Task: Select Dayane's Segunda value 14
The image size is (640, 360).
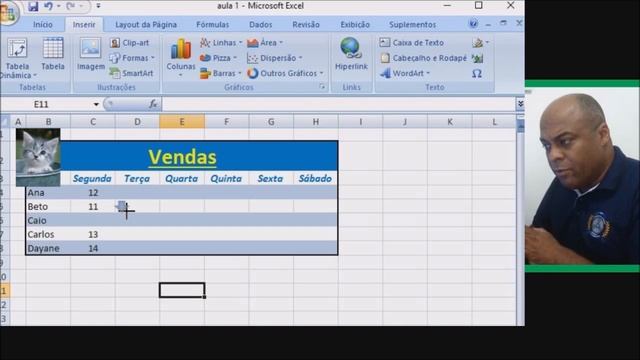Action: click(x=93, y=248)
